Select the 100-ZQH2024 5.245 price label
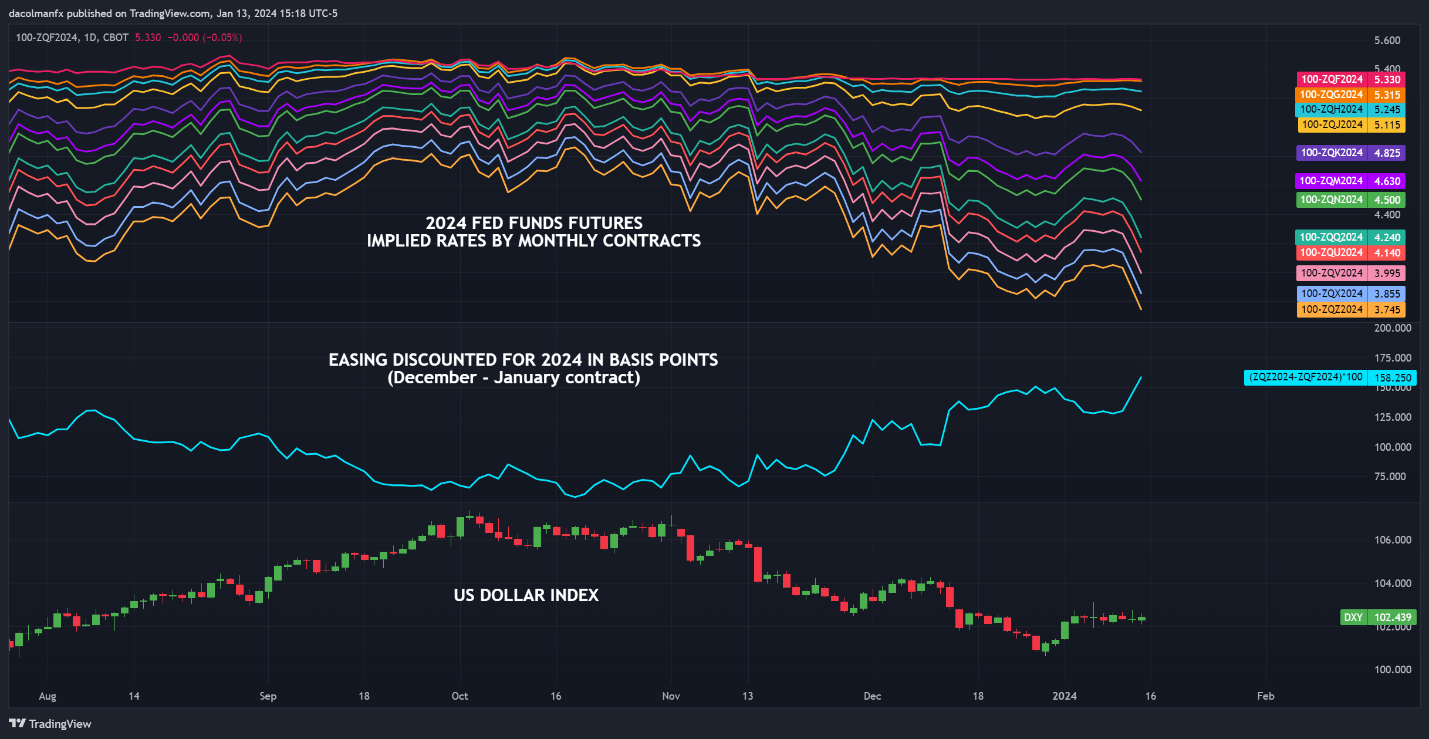Image resolution: width=1429 pixels, height=739 pixels. 1351,109
